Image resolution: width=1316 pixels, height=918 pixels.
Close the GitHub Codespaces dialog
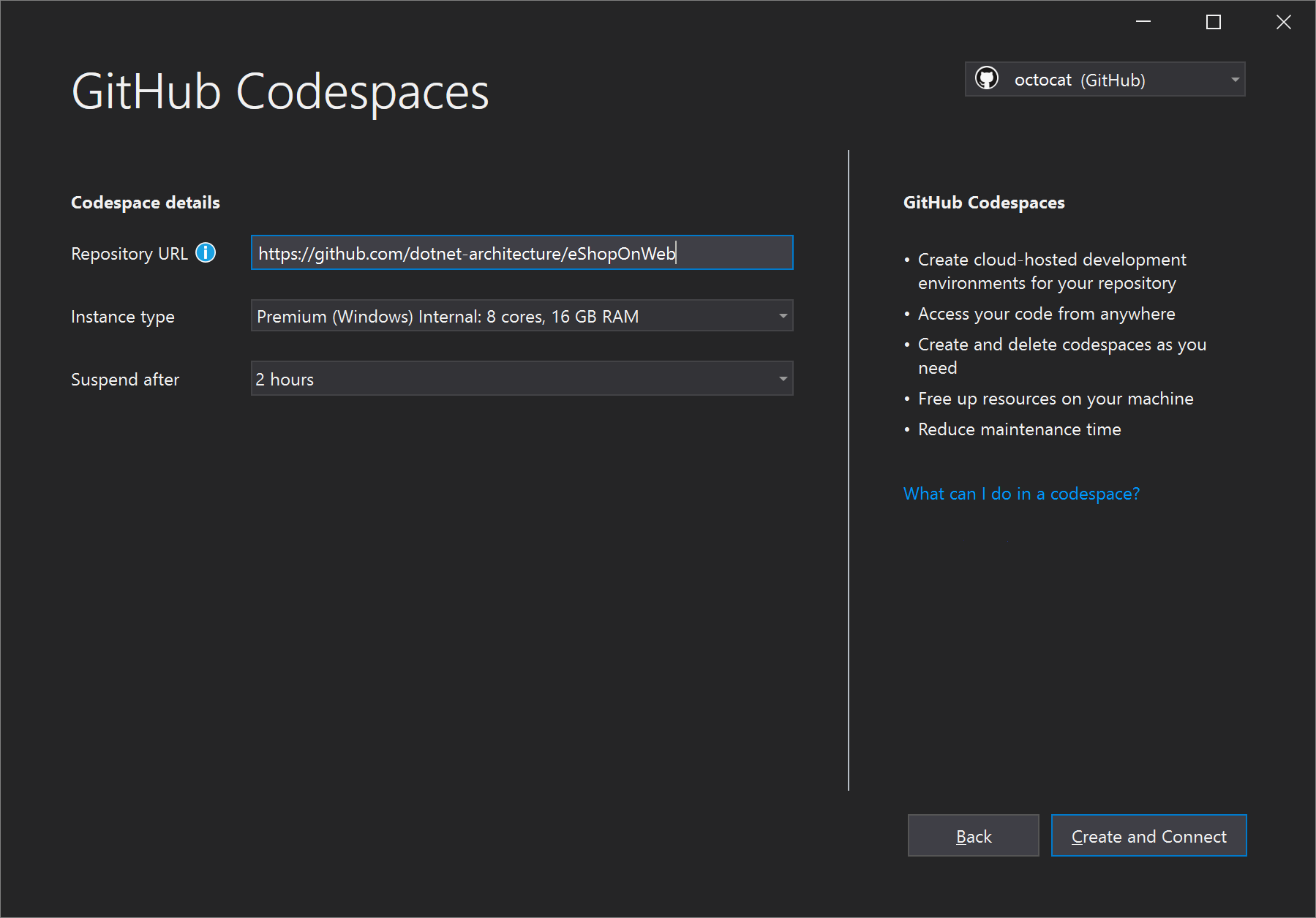(1283, 22)
